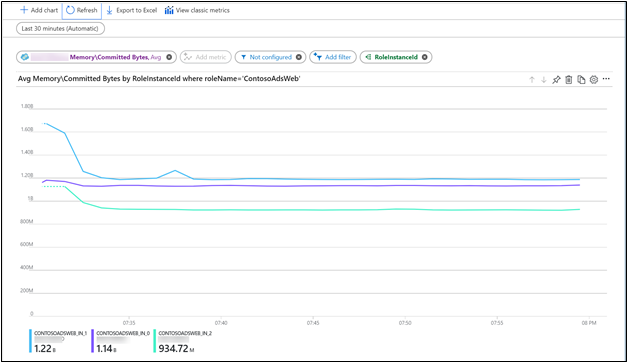Image resolution: width=628 pixels, height=364 pixels.
Task: Remove the Not configured filter pill
Action: point(299,57)
